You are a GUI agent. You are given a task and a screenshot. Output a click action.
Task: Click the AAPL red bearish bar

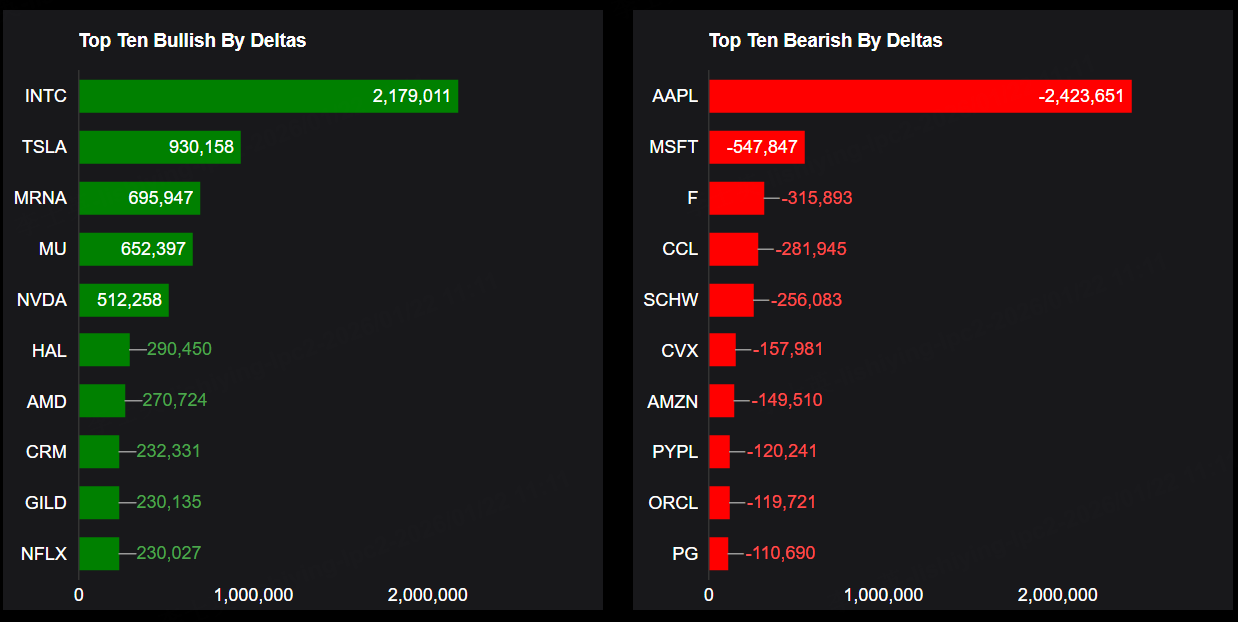(x=920, y=97)
